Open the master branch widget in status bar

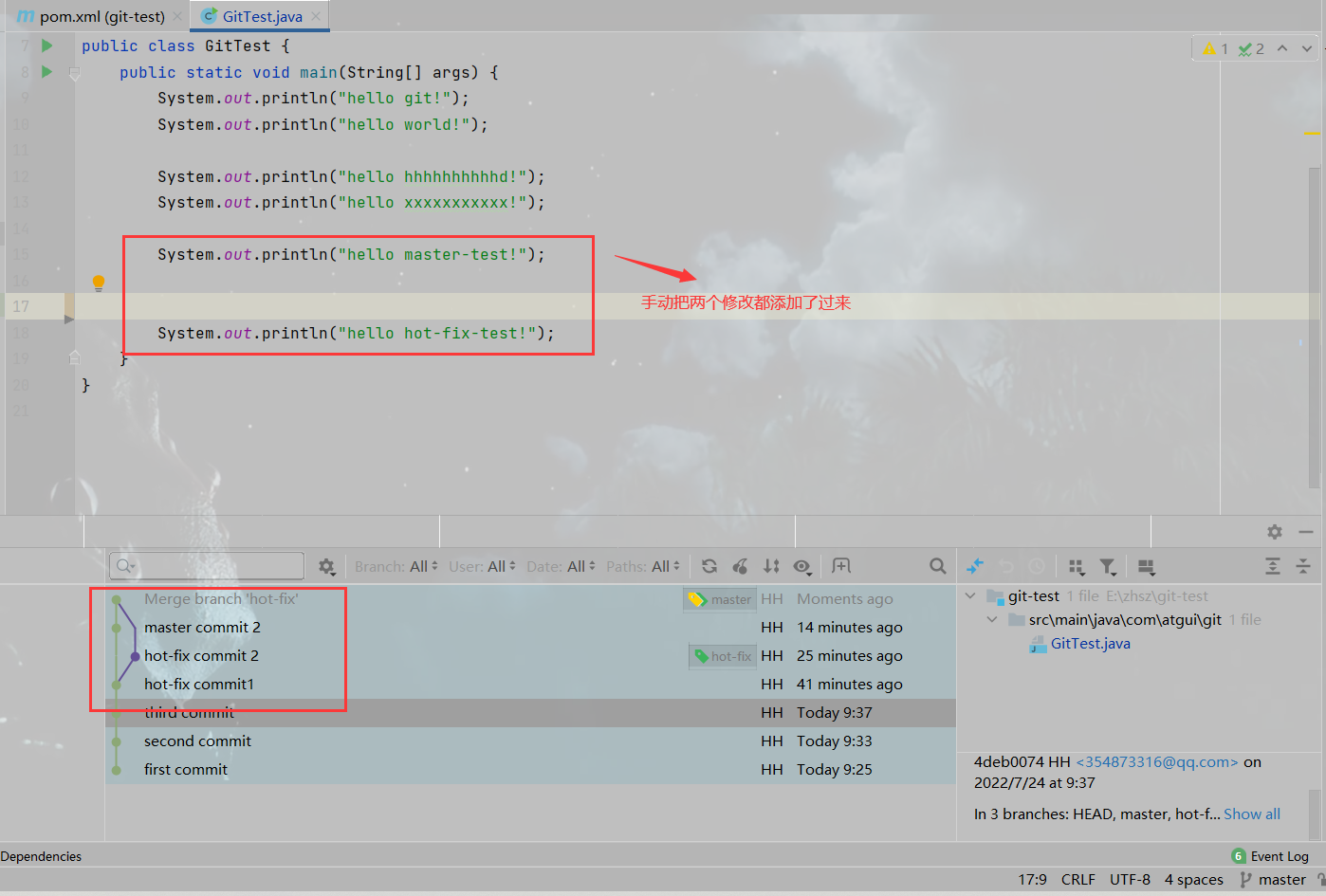tap(1273, 880)
